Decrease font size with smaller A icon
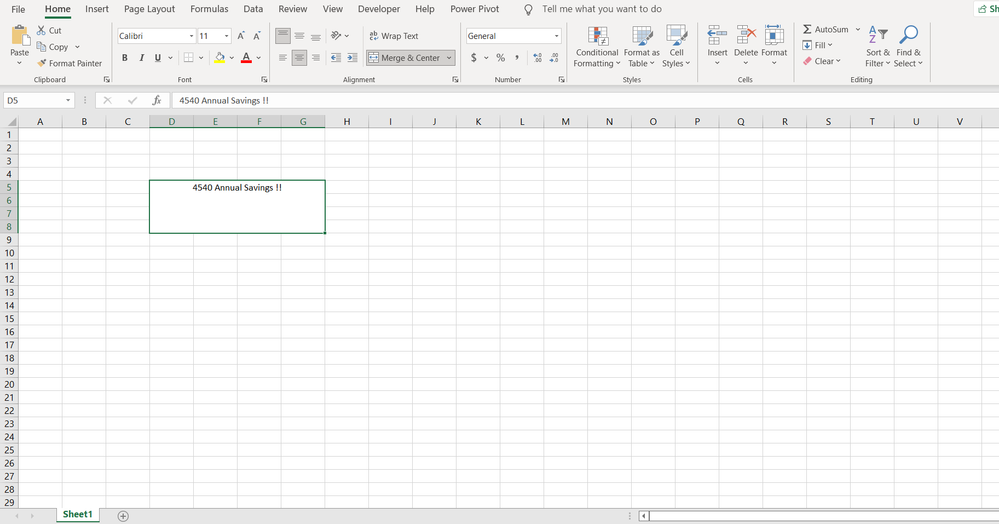This screenshot has width=999, height=524. pyautogui.click(x=257, y=36)
